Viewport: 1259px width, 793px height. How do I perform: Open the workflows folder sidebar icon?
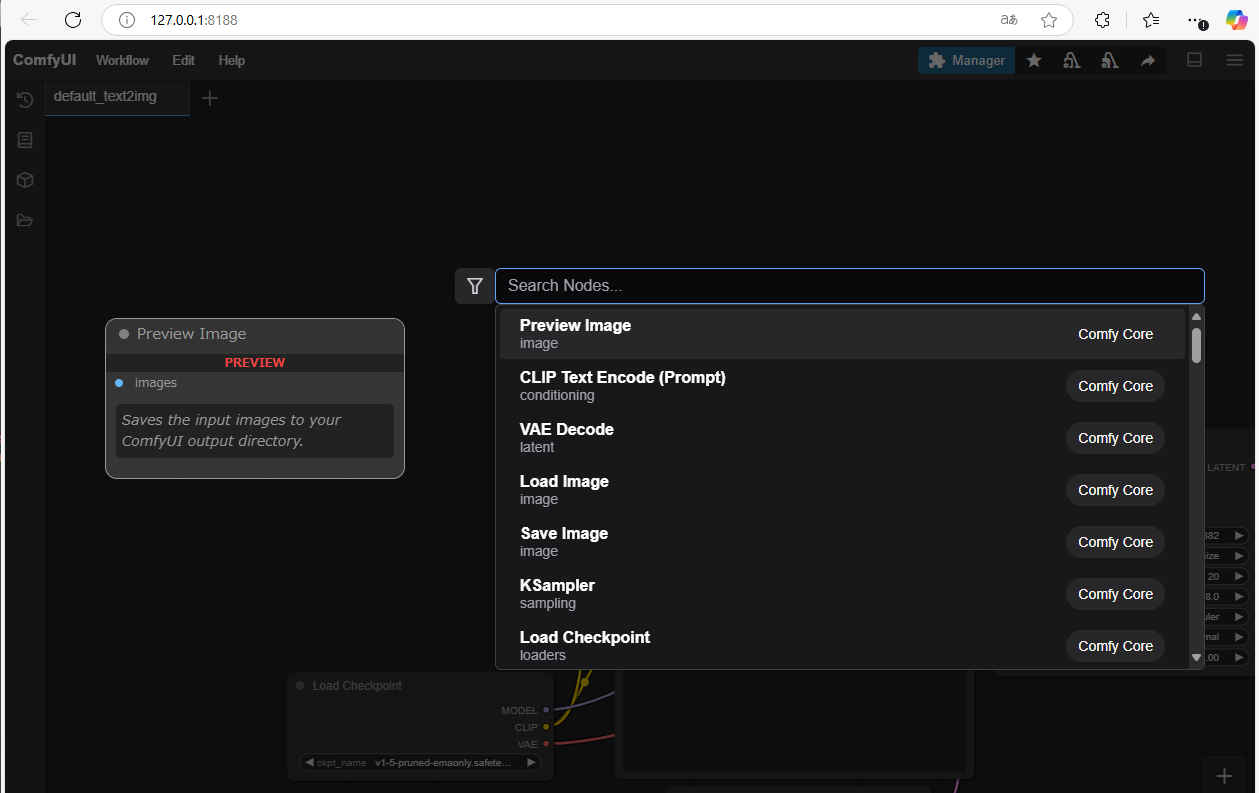[25, 220]
